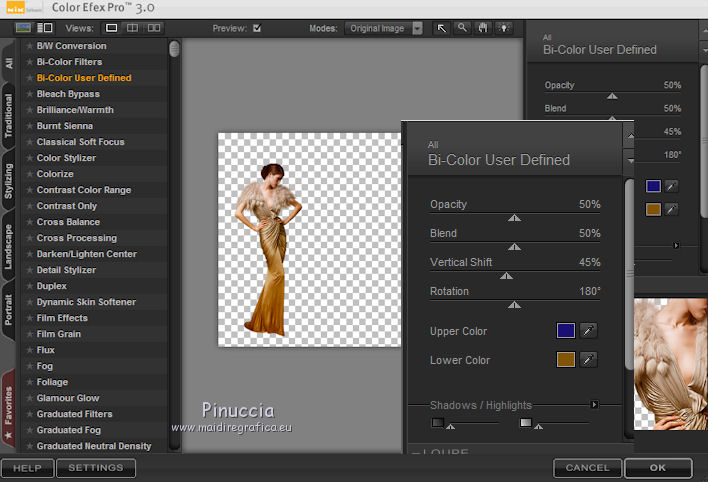708x482 pixels.
Task: Select the arrow pointer tool
Action: 442,28
